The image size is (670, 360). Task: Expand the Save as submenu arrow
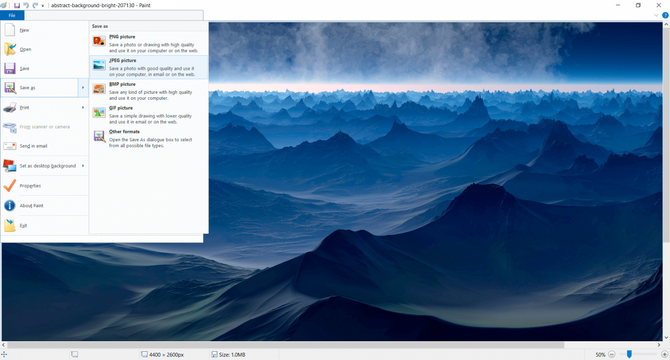pos(83,88)
